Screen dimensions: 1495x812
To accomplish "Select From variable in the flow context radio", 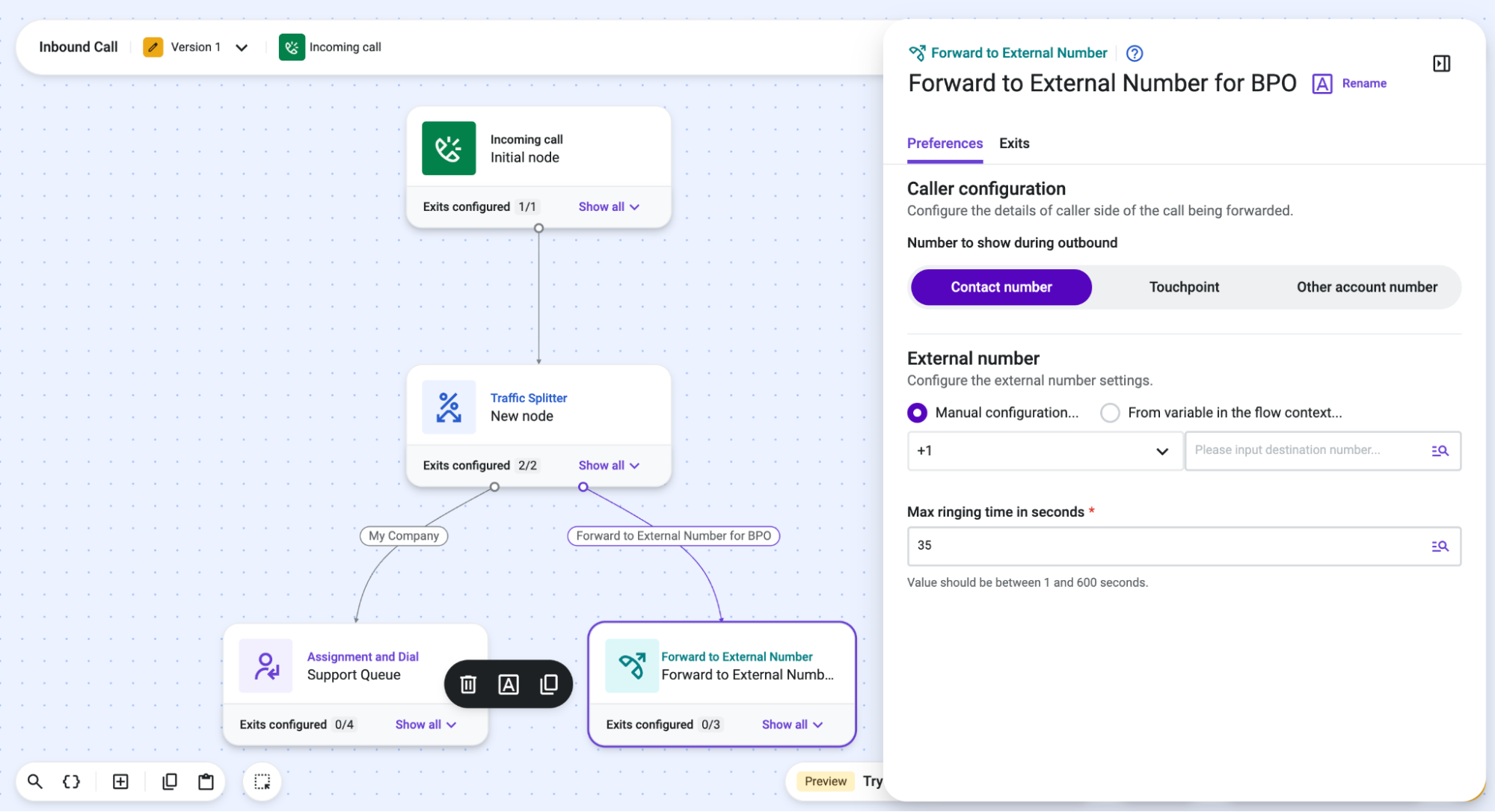I will [x=1110, y=413].
